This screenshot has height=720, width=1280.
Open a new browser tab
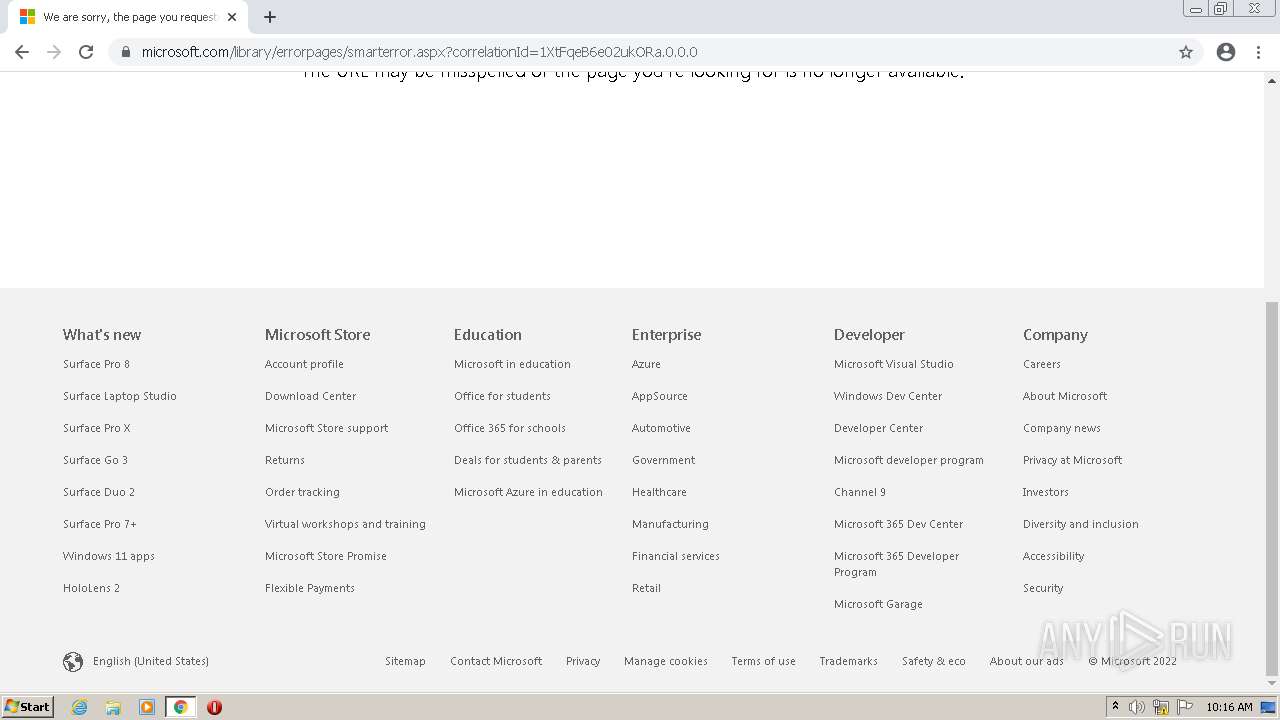click(270, 17)
